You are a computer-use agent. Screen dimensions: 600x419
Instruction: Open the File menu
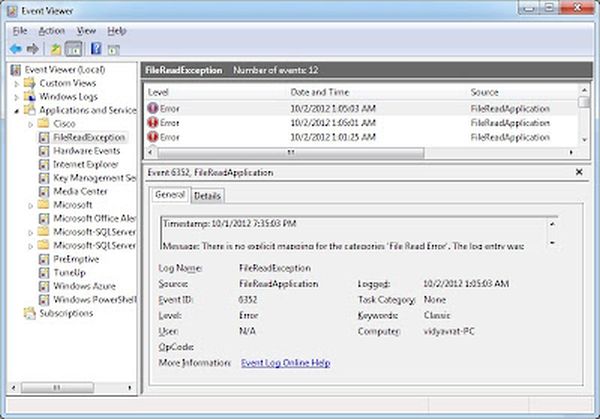[20, 31]
